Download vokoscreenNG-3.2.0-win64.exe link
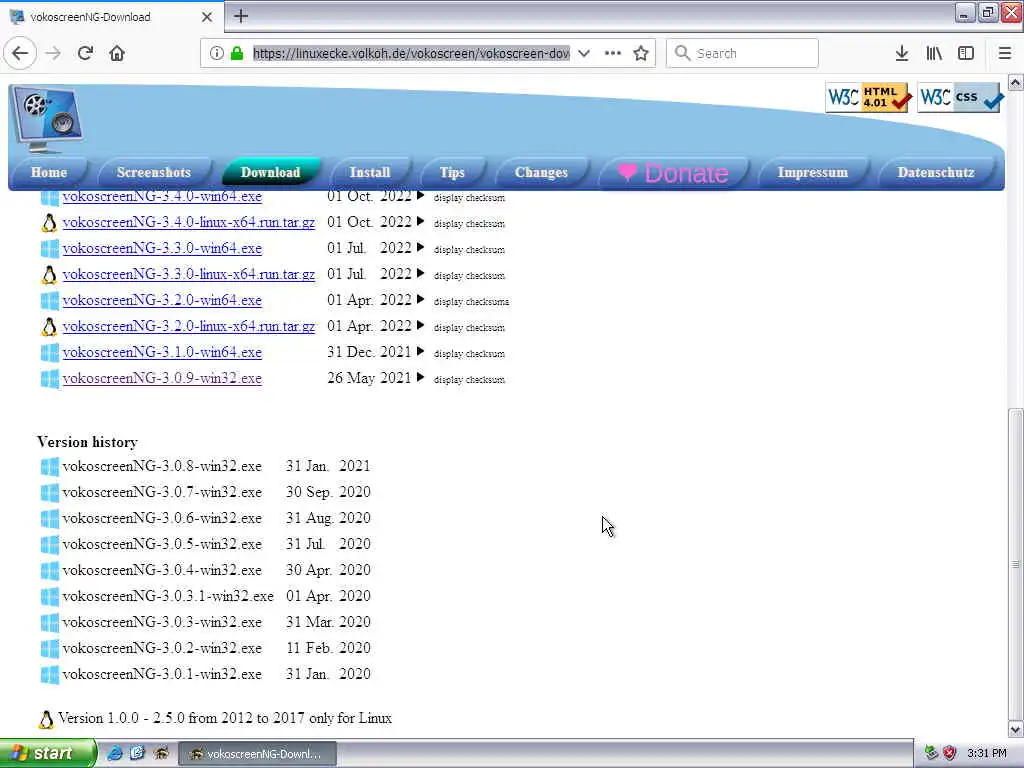The image size is (1024, 768). coord(162,300)
